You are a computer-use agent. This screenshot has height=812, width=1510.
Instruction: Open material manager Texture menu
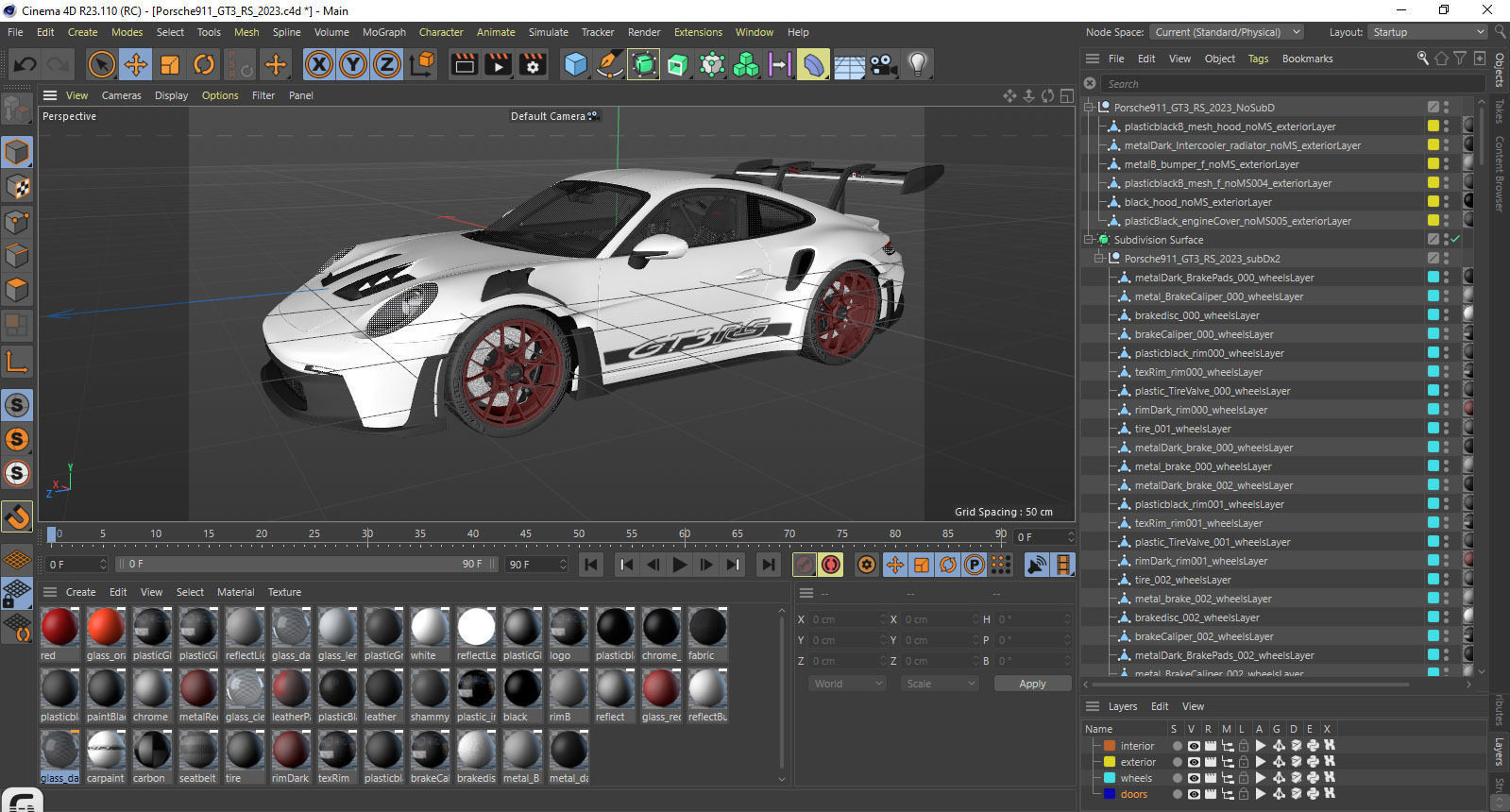click(284, 592)
